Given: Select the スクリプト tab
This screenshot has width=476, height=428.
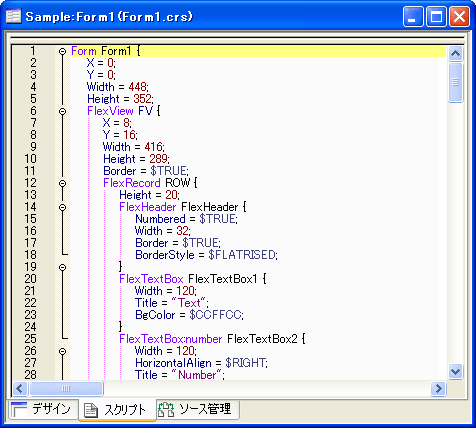Looking at the screenshot, I should click(117, 410).
